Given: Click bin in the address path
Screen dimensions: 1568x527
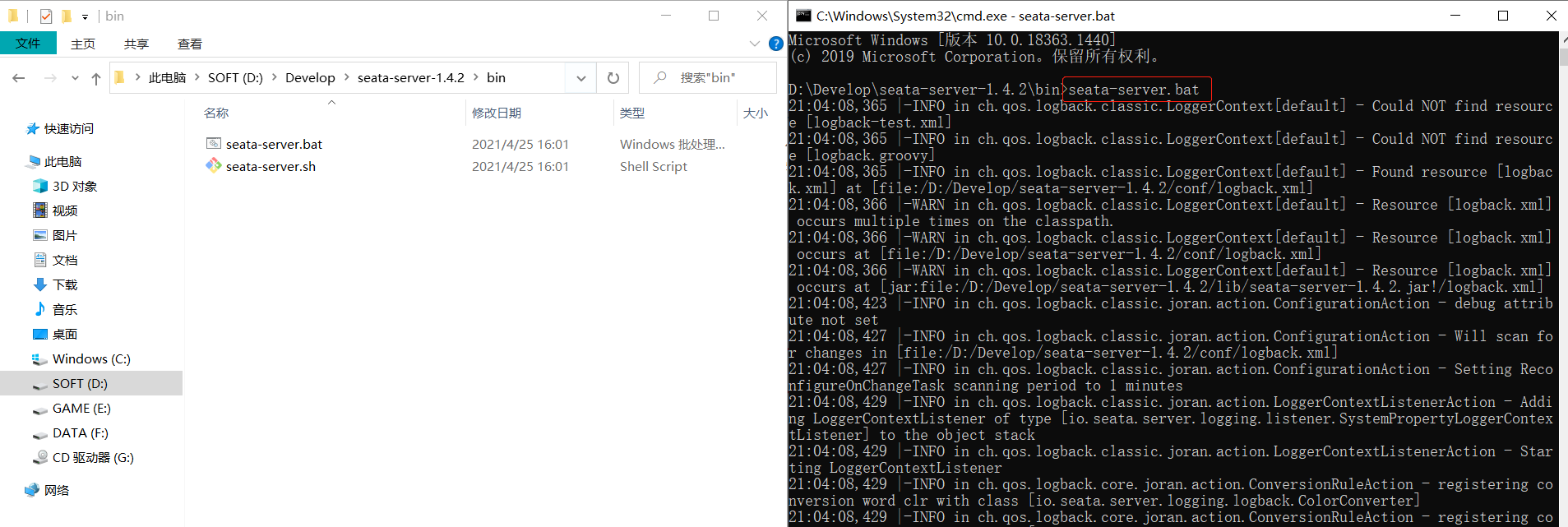Looking at the screenshot, I should pyautogui.click(x=496, y=77).
